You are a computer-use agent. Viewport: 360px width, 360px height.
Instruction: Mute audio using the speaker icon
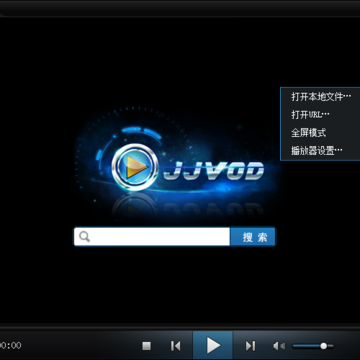(279, 346)
